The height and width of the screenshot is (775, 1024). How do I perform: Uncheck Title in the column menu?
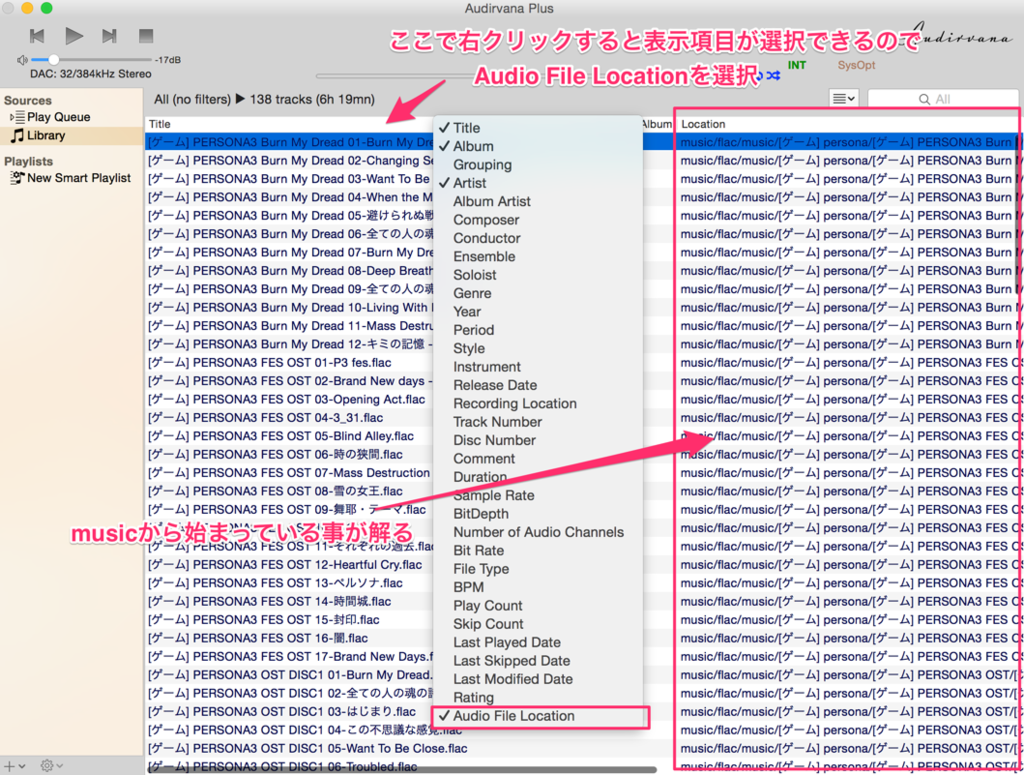click(468, 127)
